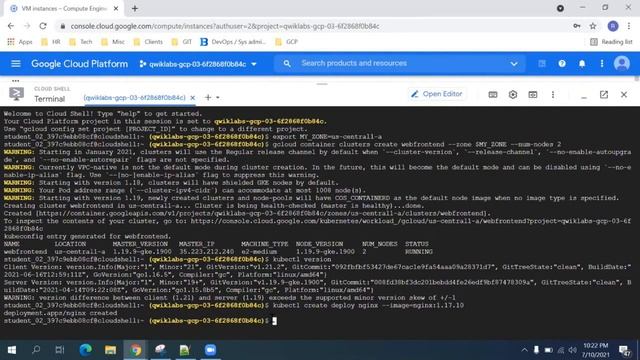Open the Reading list
The width and height of the screenshot is (640, 360).
[x=611, y=42]
